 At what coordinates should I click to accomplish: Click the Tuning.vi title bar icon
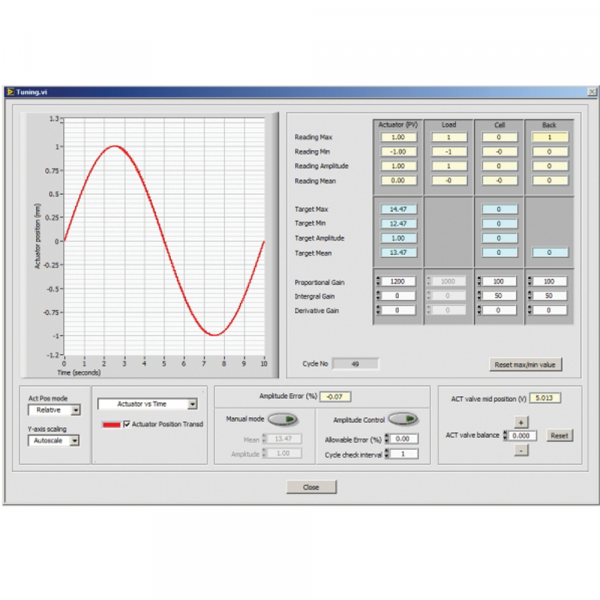[x=10, y=91]
